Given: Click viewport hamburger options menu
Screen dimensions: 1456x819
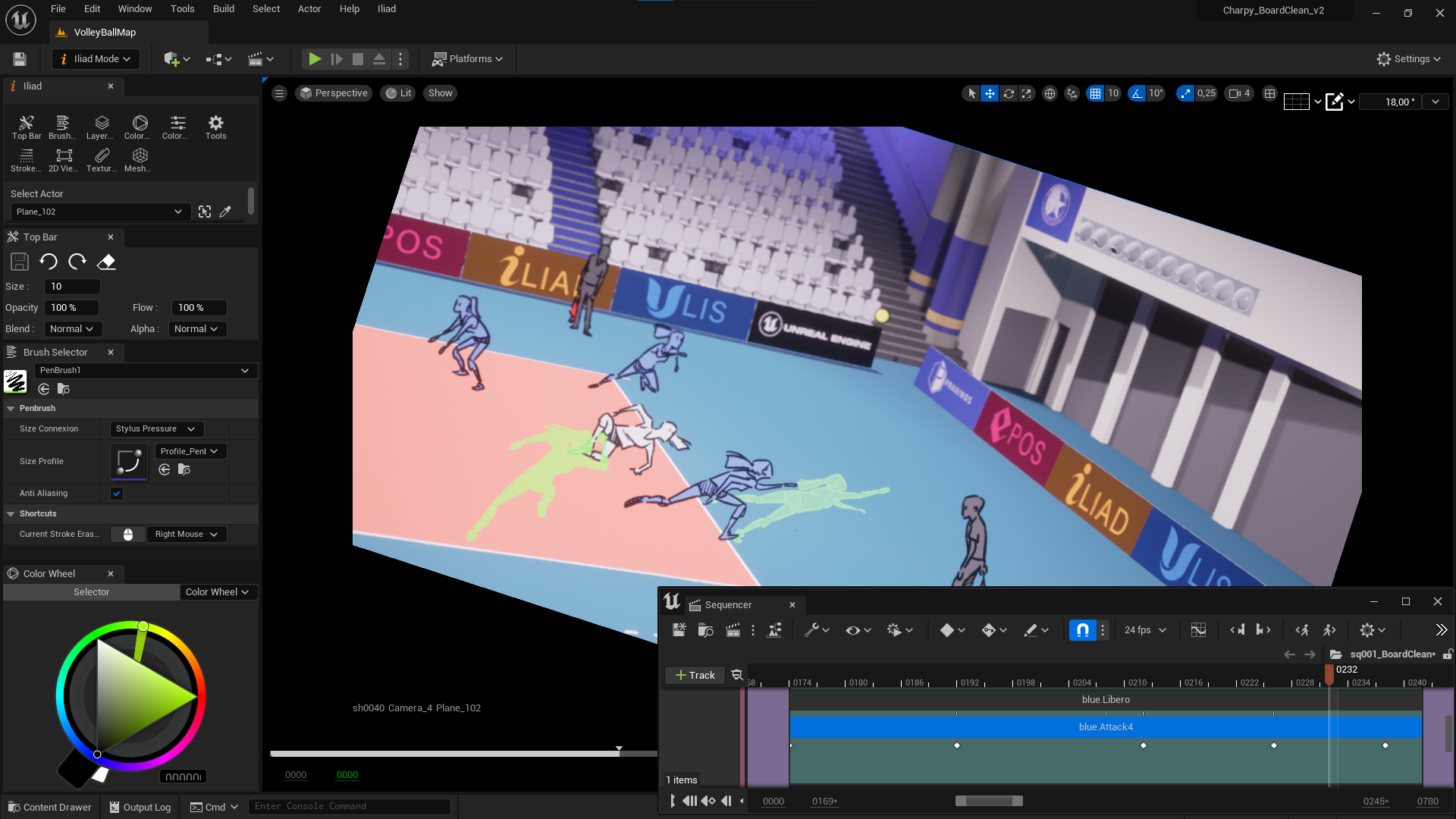Looking at the screenshot, I should tap(280, 93).
